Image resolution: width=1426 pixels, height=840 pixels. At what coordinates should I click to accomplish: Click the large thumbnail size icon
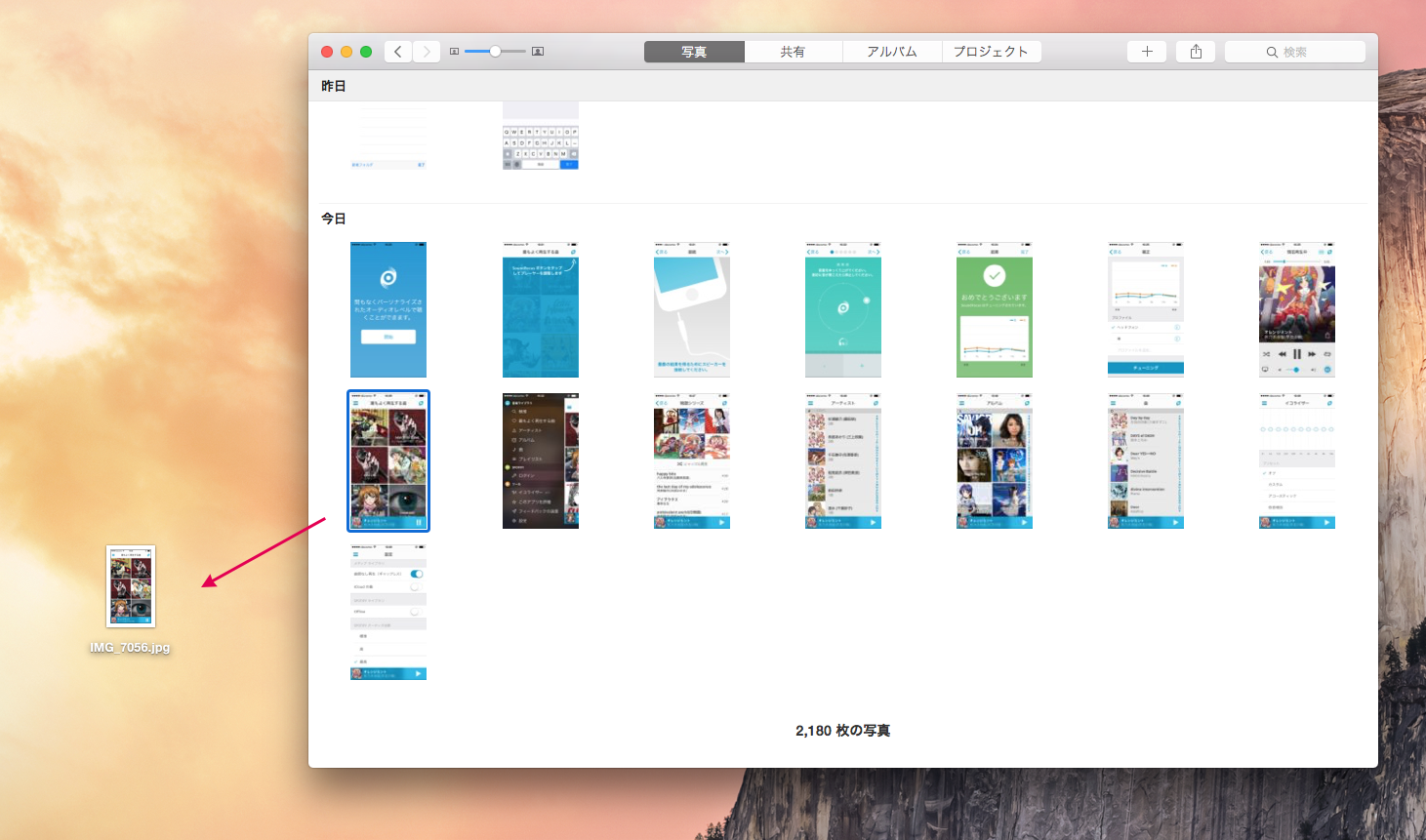coord(538,52)
